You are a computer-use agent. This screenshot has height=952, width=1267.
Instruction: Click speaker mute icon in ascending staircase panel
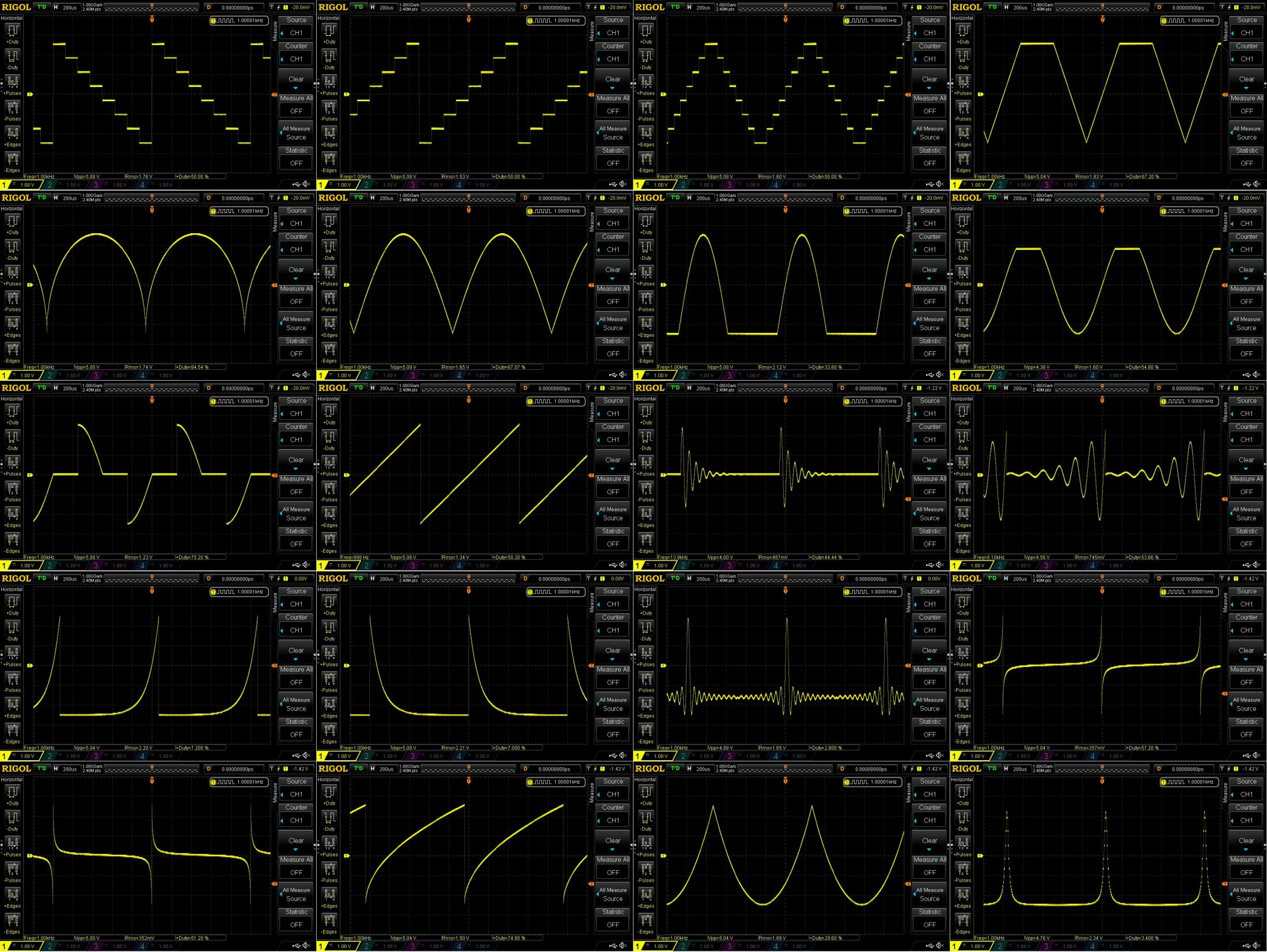pos(623,184)
